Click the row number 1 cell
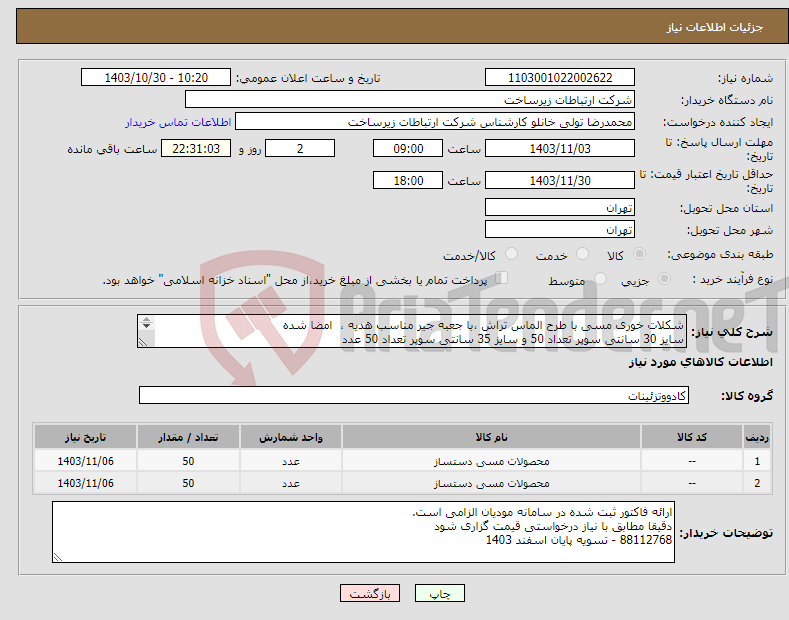789x620 pixels. pos(757,461)
